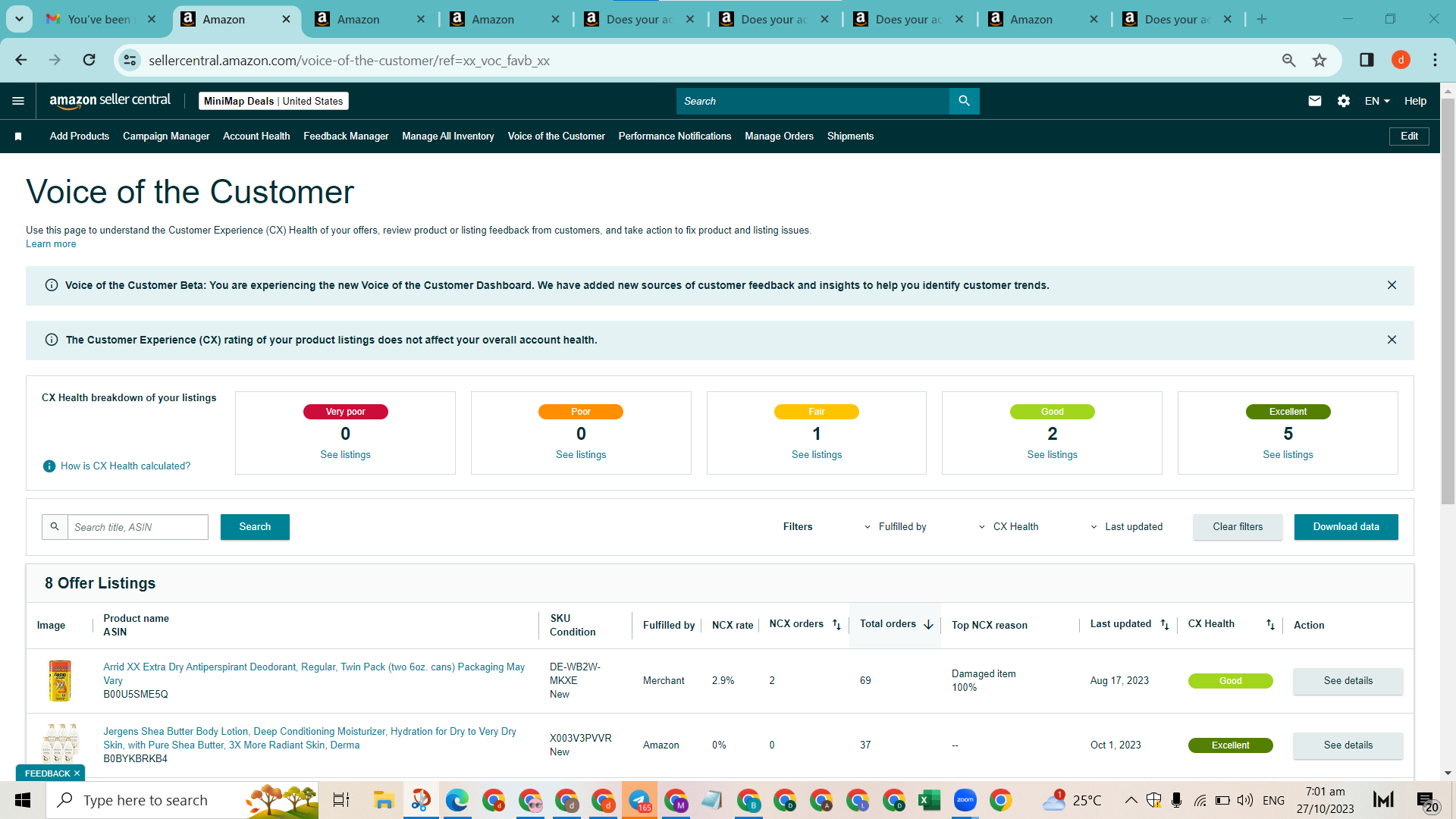Open the Chrome profile avatar
The width and height of the screenshot is (1456, 819).
(x=1401, y=60)
